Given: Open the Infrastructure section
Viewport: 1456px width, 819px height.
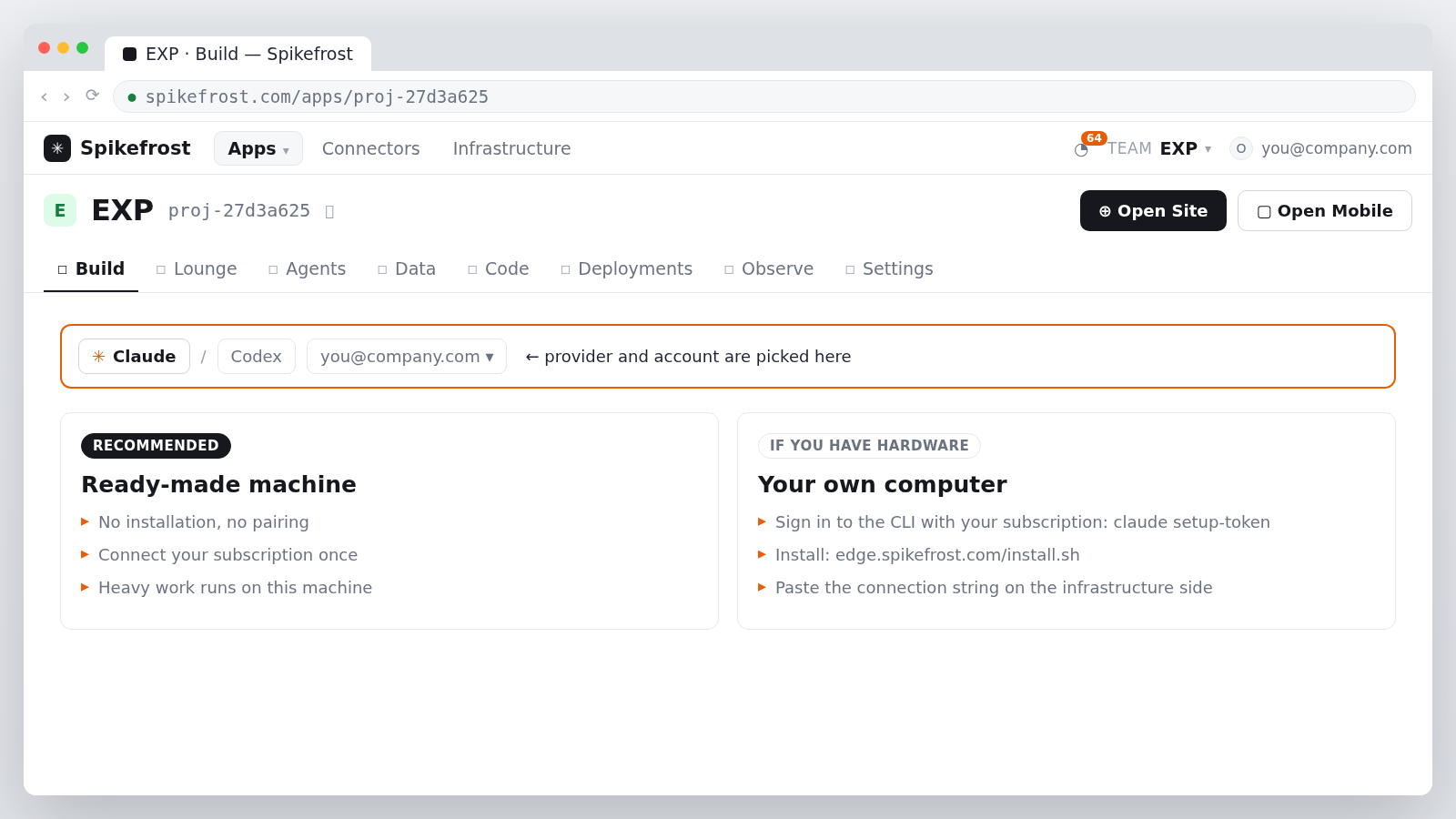Looking at the screenshot, I should (x=511, y=148).
